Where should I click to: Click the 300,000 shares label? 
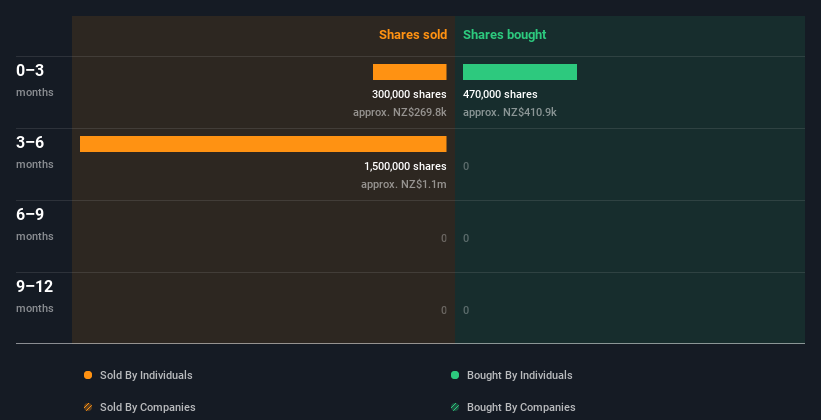pyautogui.click(x=409, y=94)
